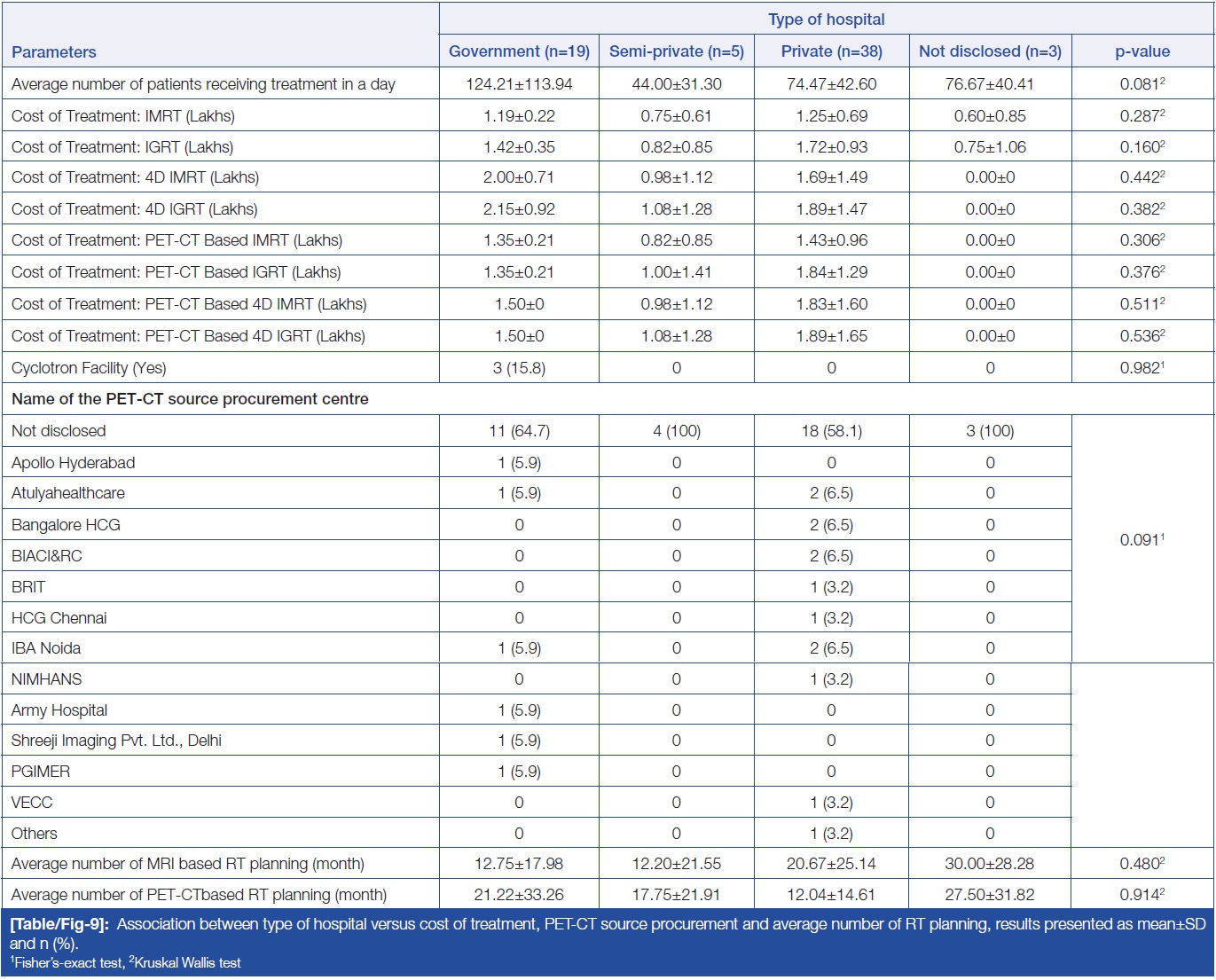
Task: Select the "Cyclotron Facility (Yes)" row label
Action: 89,368
